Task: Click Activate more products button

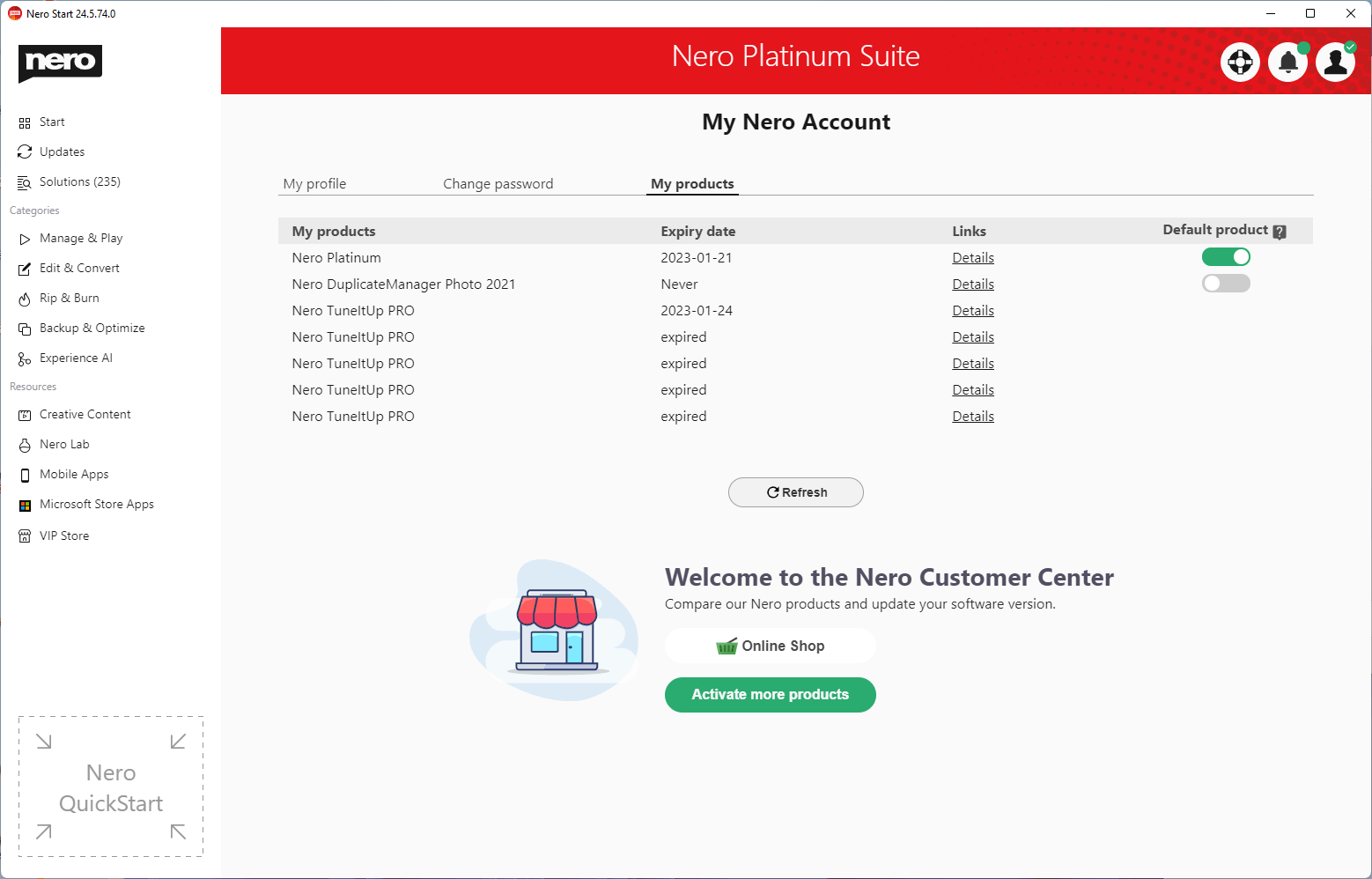Action: [x=770, y=695]
